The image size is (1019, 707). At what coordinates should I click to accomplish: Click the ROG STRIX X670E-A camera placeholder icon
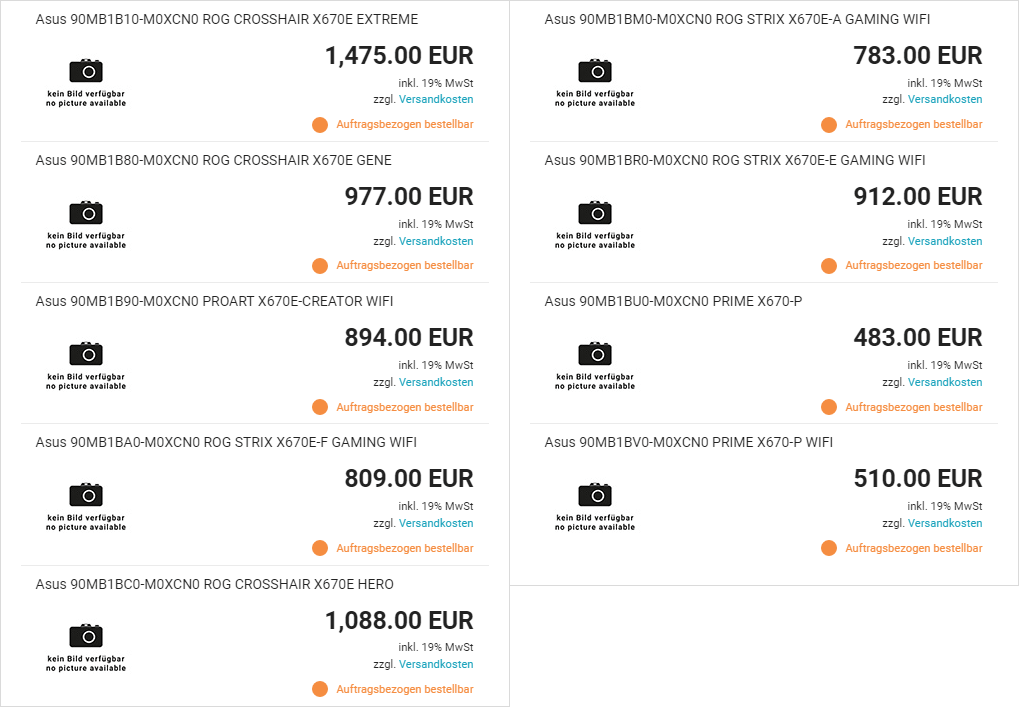[595, 83]
